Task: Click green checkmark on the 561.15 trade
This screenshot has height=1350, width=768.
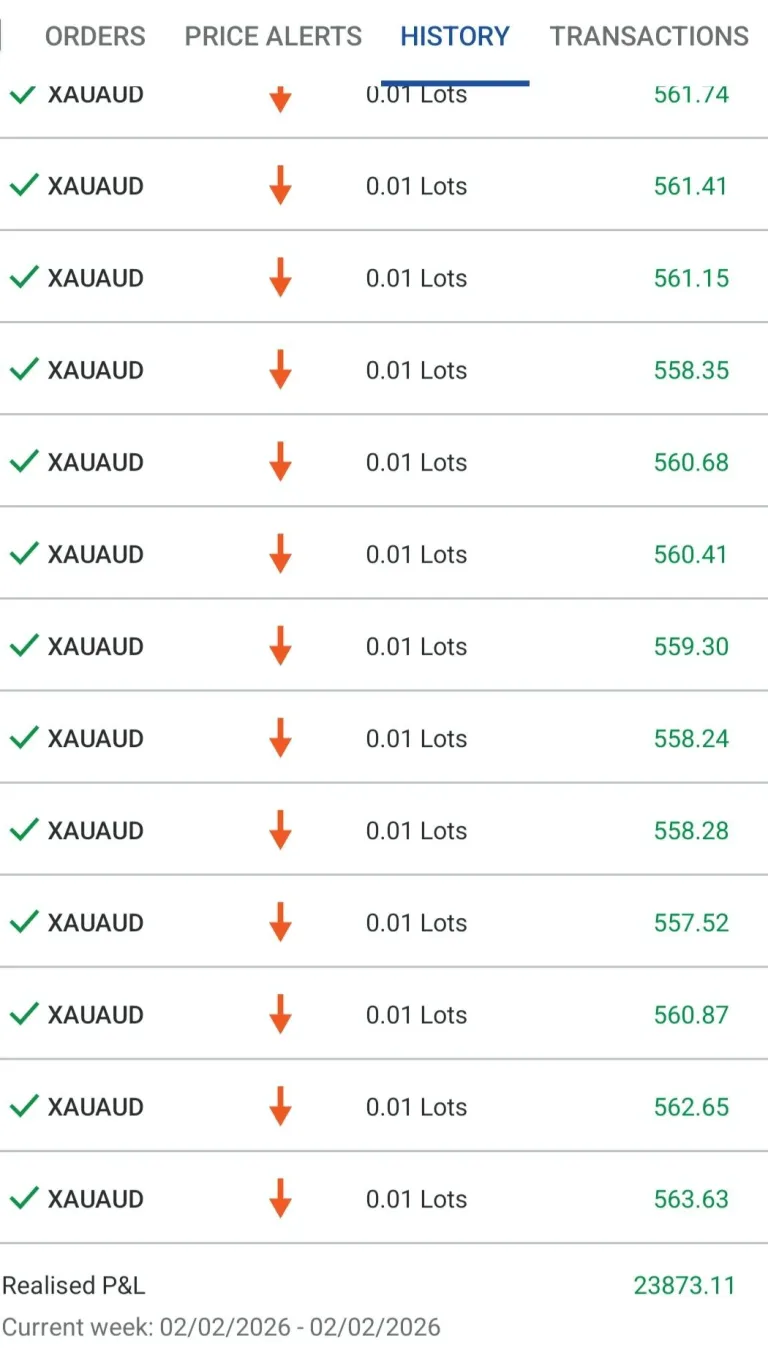Action: pyautogui.click(x=23, y=278)
